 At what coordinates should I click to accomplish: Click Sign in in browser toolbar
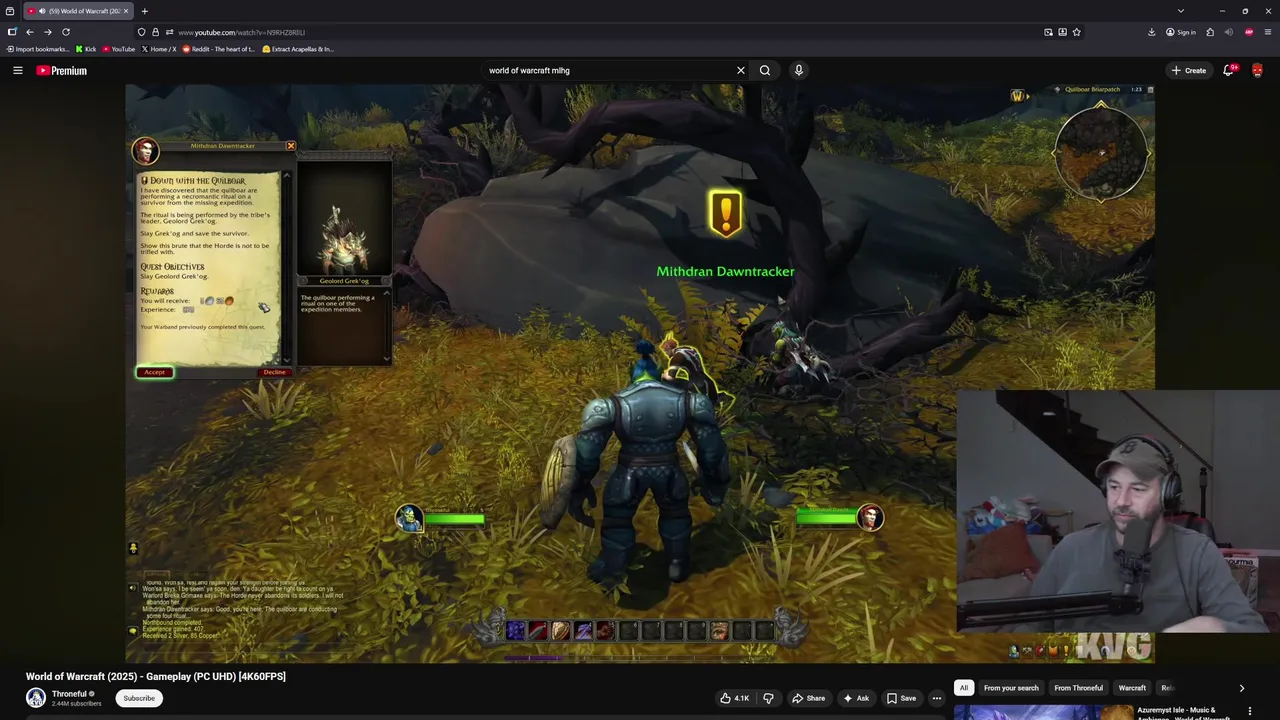click(x=1180, y=32)
